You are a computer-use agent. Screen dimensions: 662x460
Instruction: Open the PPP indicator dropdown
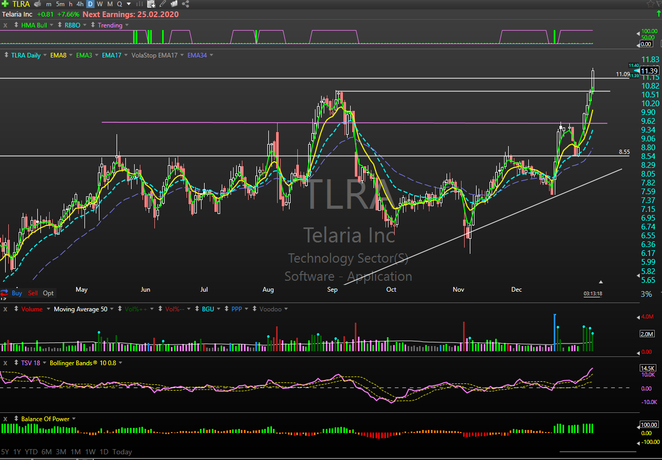coord(246,309)
